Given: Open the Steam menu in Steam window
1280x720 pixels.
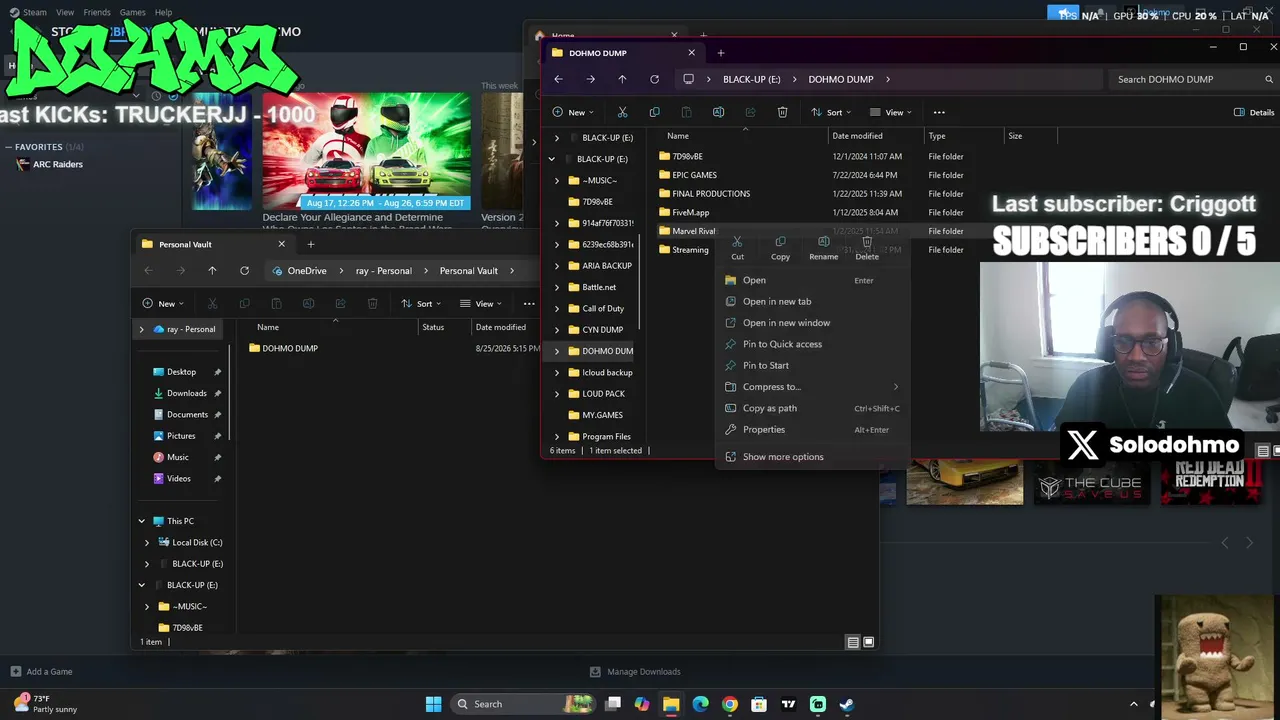Looking at the screenshot, I should [x=35, y=12].
